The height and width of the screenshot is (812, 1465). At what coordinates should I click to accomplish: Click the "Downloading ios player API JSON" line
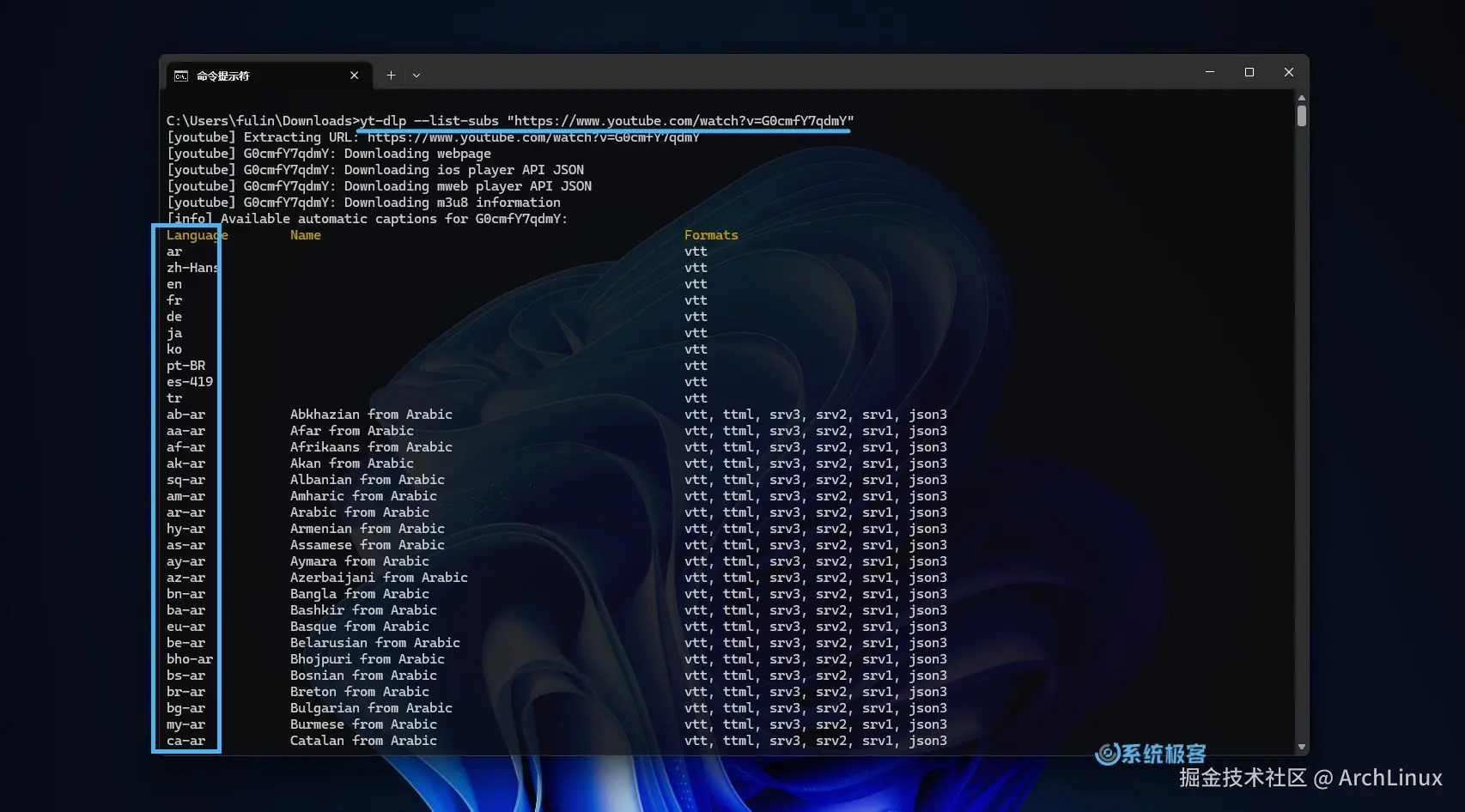pyautogui.click(x=375, y=170)
